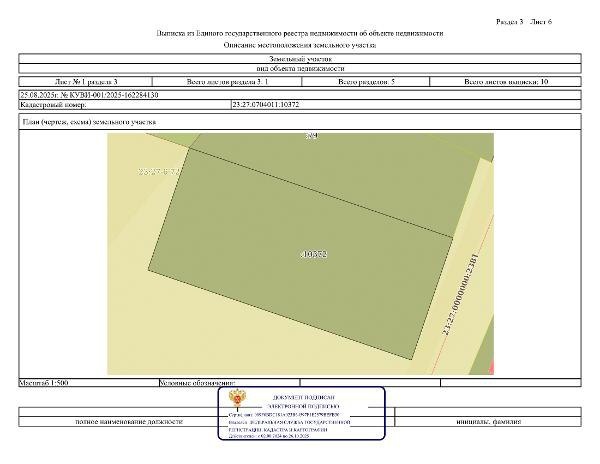Click the certificate validity dates line in the stamp

pos(269,436)
